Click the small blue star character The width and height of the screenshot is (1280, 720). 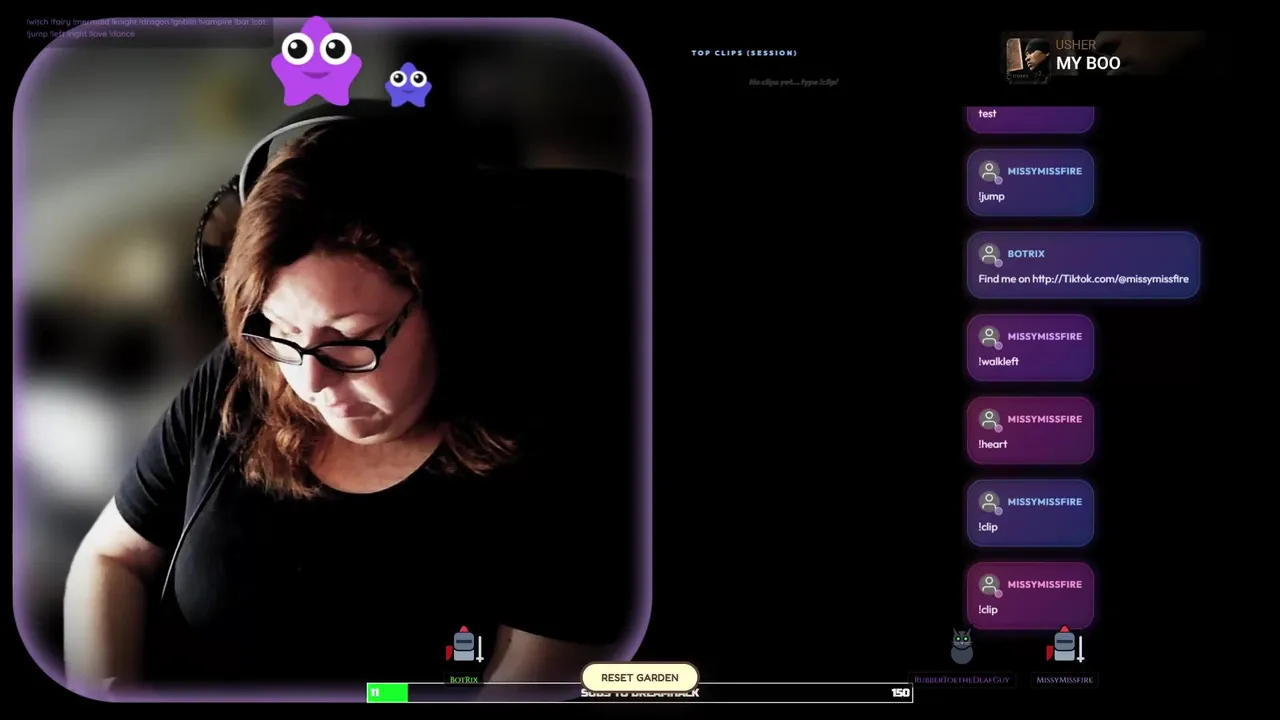tap(408, 85)
